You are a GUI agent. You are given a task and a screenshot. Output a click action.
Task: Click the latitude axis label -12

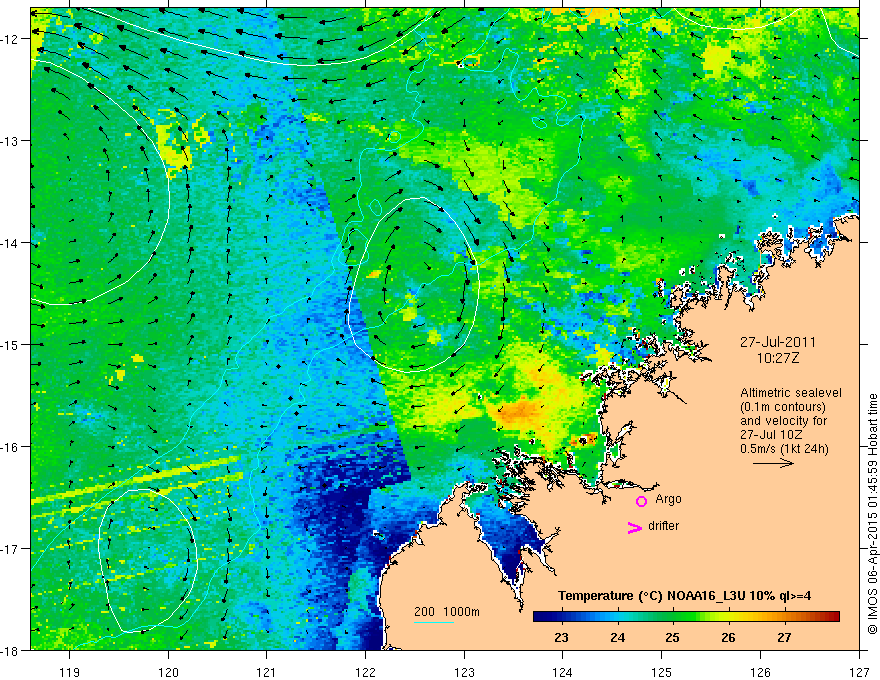click(x=9, y=39)
